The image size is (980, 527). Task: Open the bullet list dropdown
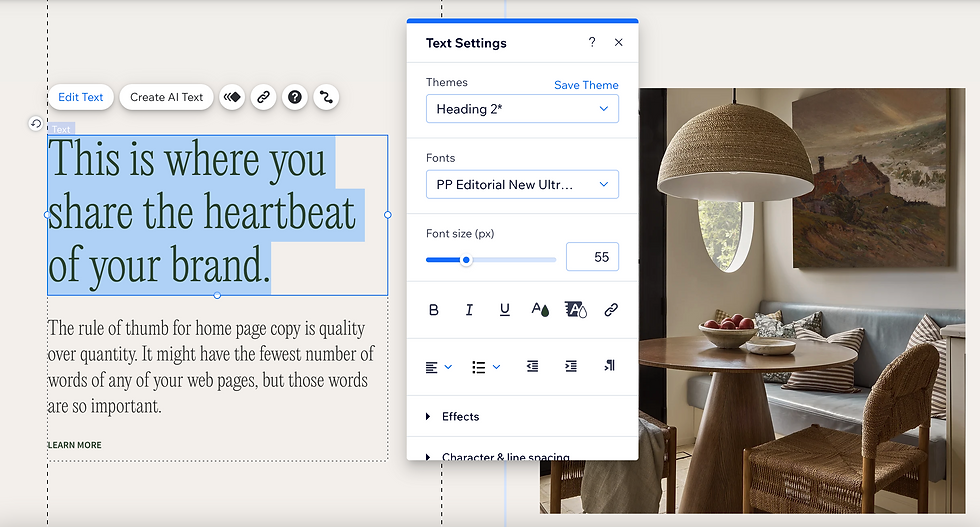pos(486,367)
